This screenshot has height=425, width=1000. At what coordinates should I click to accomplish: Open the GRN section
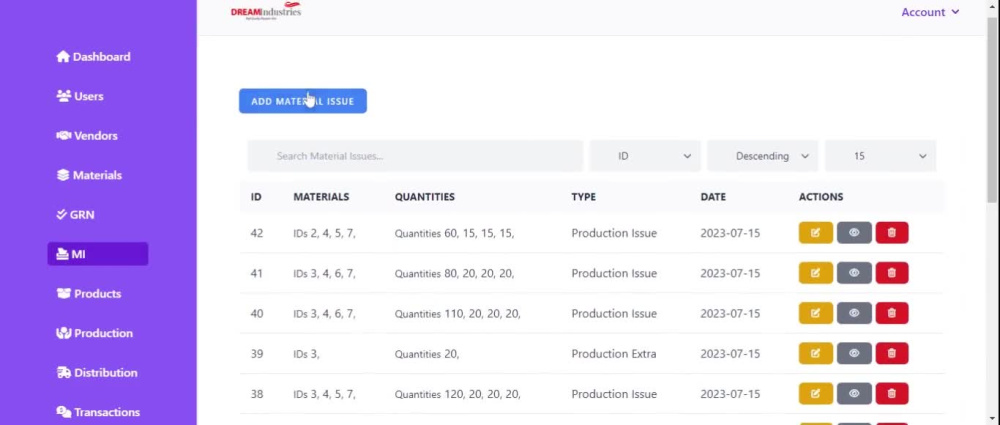click(75, 215)
